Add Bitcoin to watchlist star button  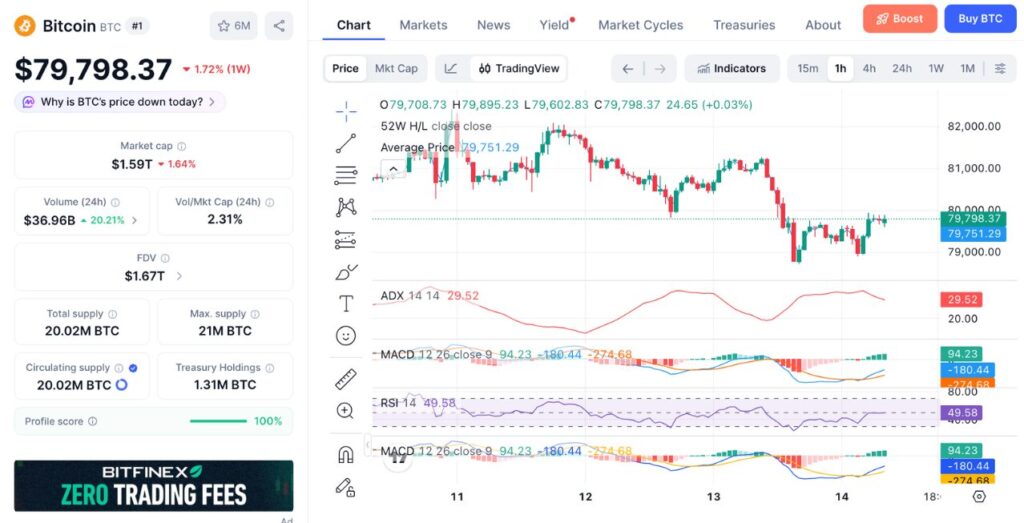tap(234, 25)
